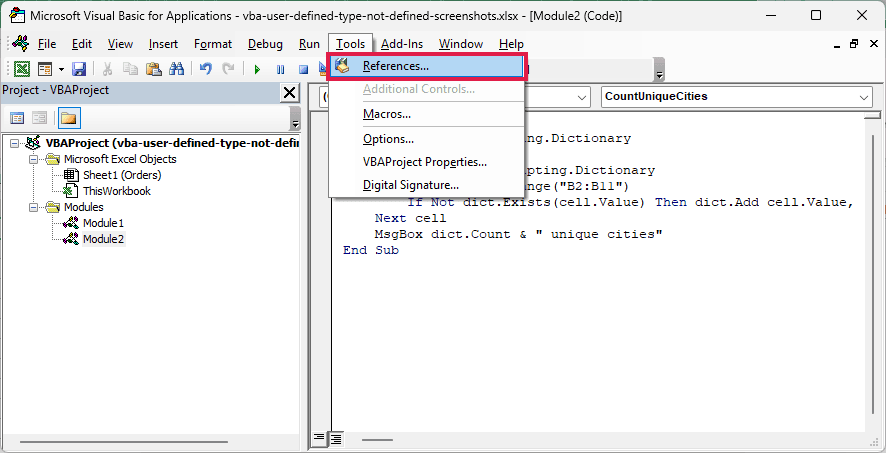Open Macros from the Tools menu
Screen dimensions: 886x453
tap(427, 114)
